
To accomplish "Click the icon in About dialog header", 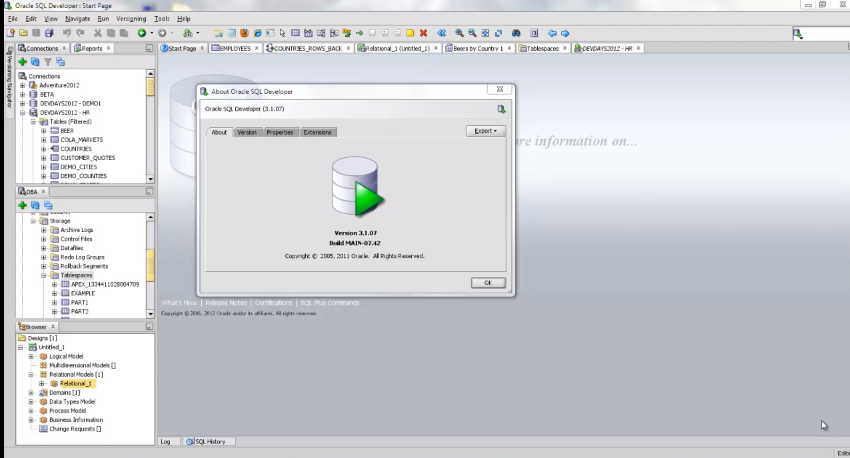I will 501,109.
